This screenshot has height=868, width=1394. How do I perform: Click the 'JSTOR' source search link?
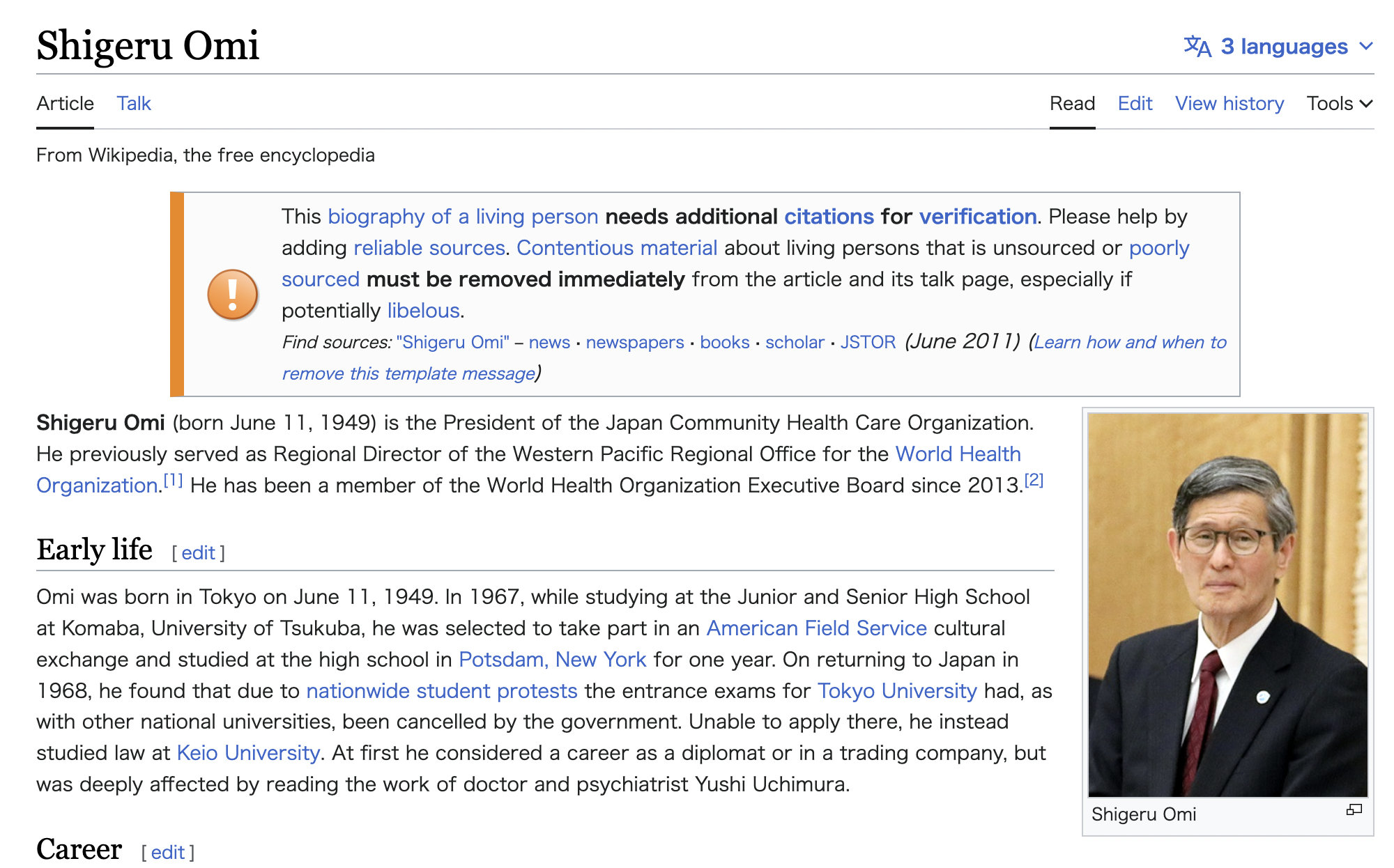click(868, 342)
